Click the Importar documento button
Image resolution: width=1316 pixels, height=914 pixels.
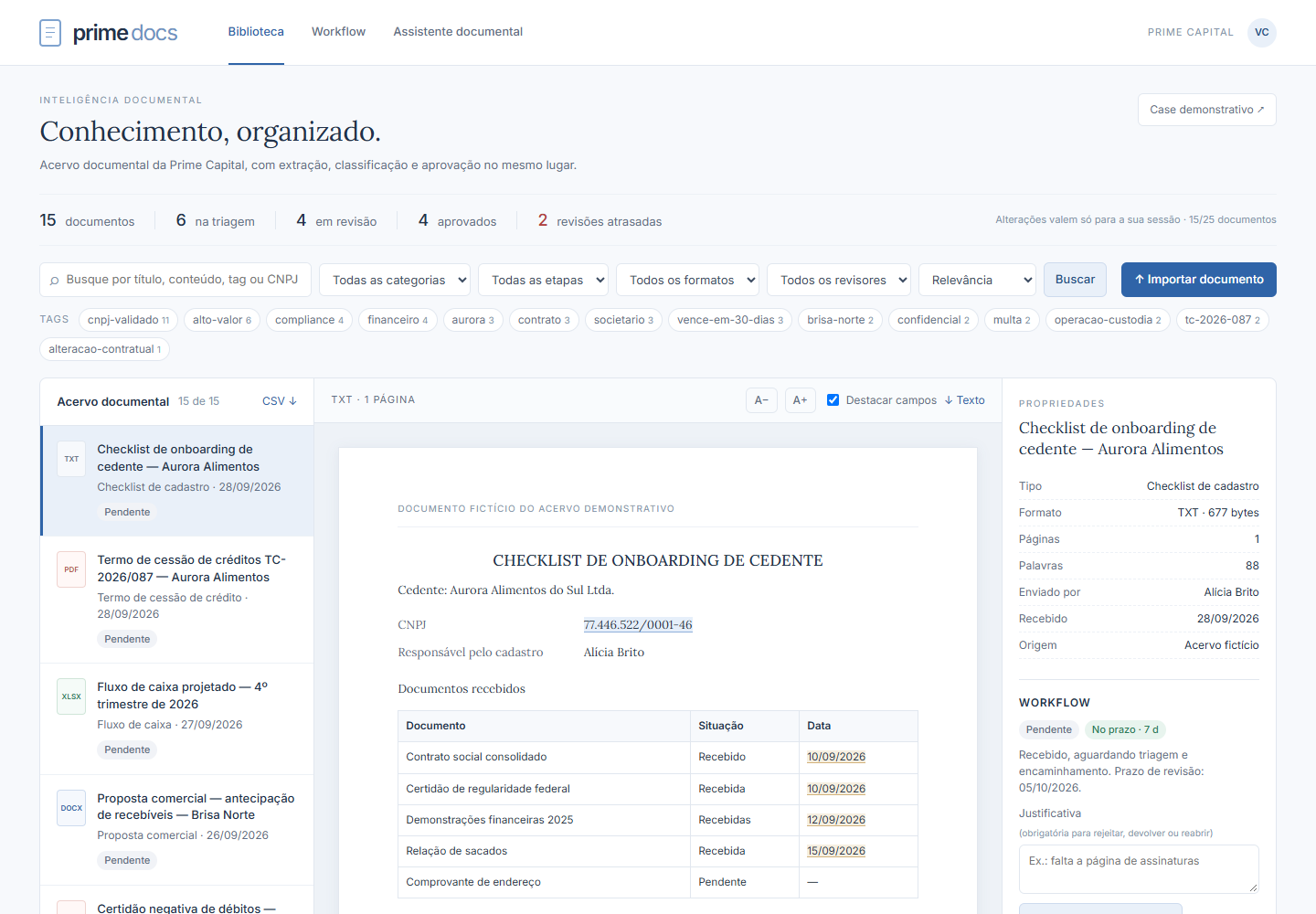1199,280
